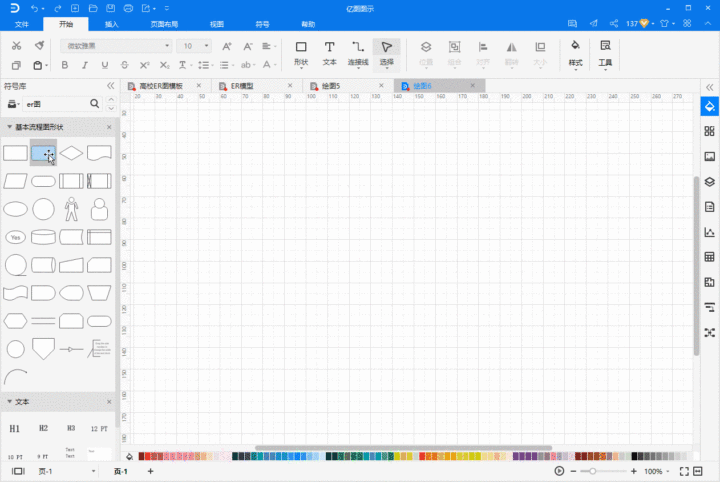This screenshot has height=482, width=720.
Task: Open the Layers panel on right sidebar
Action: (709, 182)
